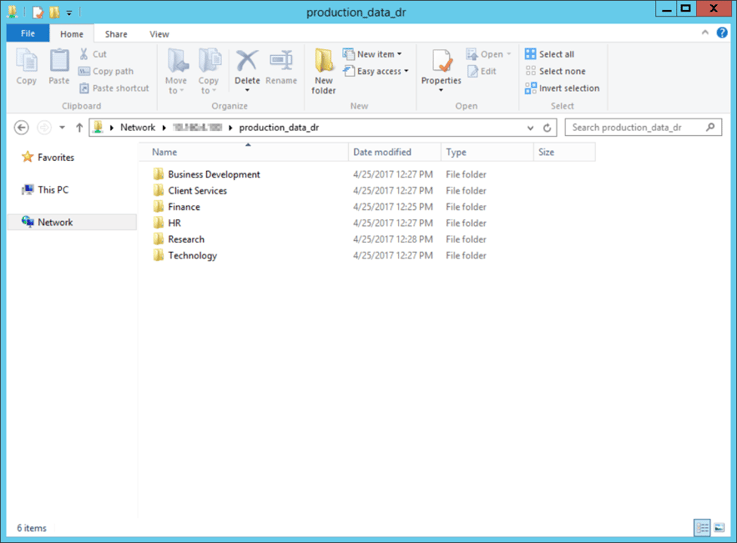
Task: Open the Easy access dropdown
Action: pyautogui.click(x=375, y=71)
